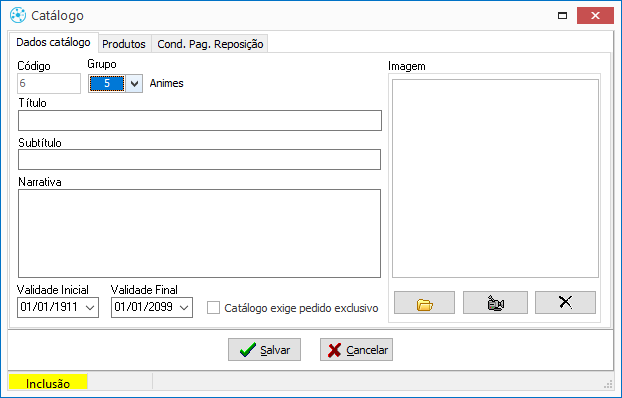Click the Código field showing 6
This screenshot has height=398, width=622.
[x=49, y=83]
